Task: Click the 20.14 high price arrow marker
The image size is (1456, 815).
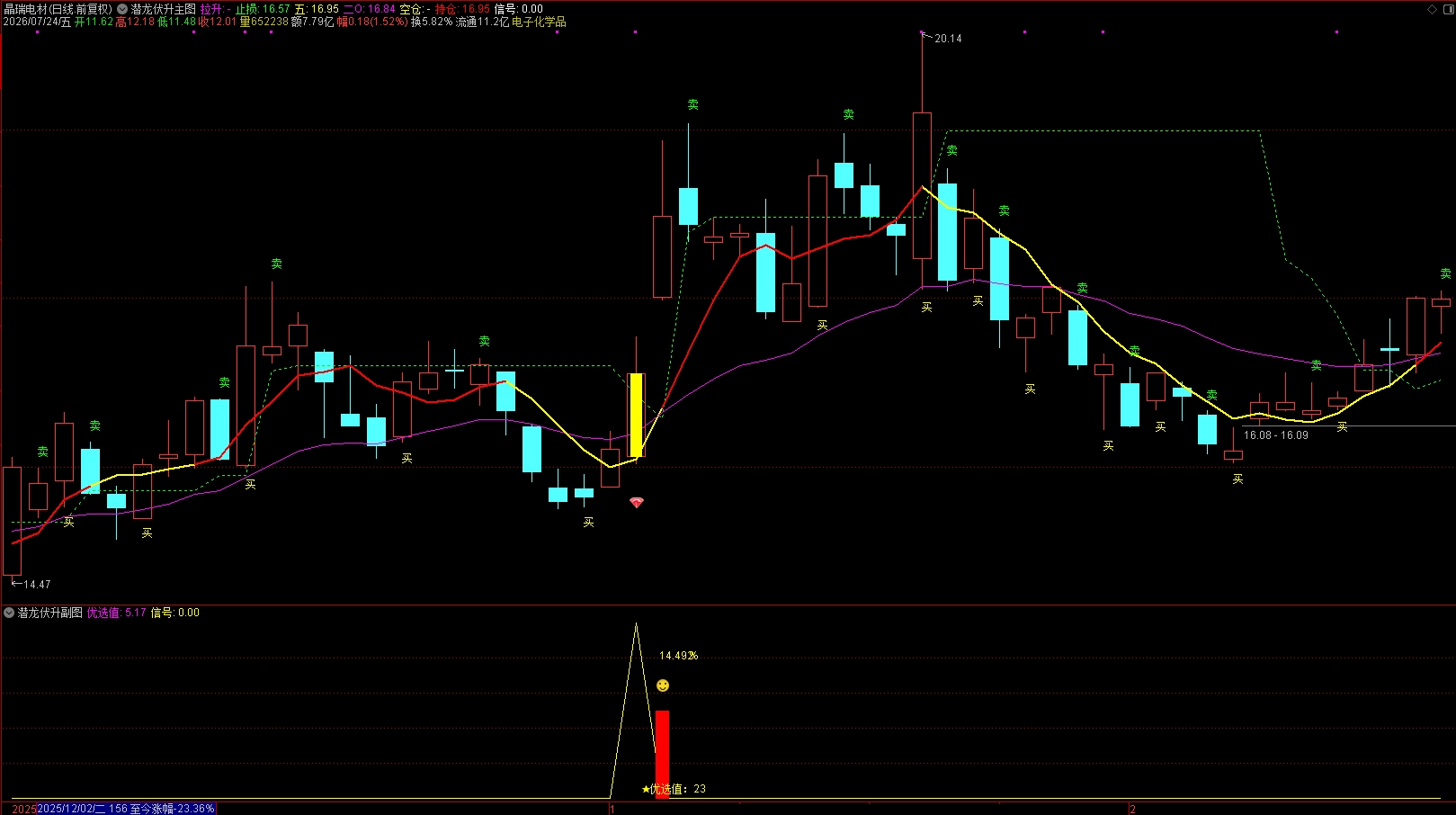Action: point(942,38)
